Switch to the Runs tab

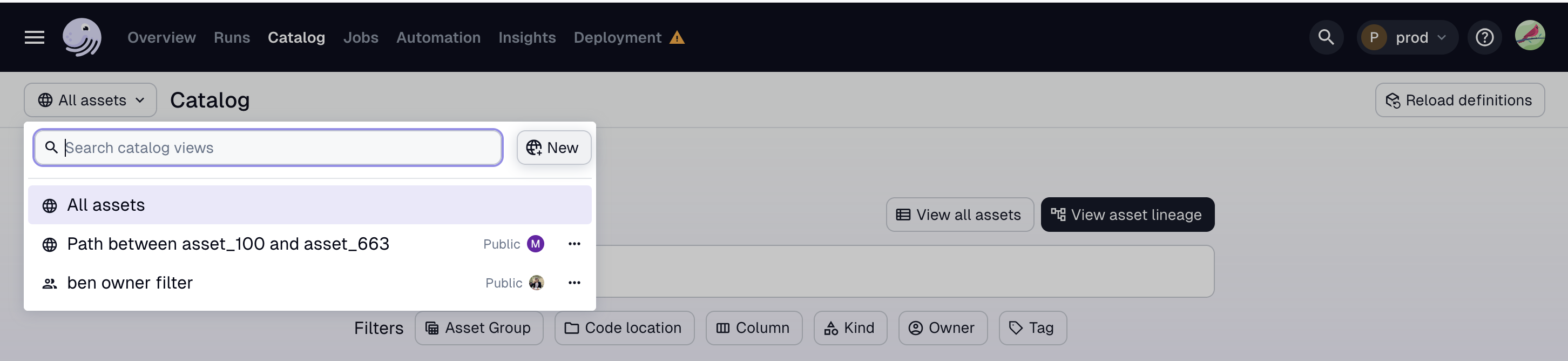[231, 37]
